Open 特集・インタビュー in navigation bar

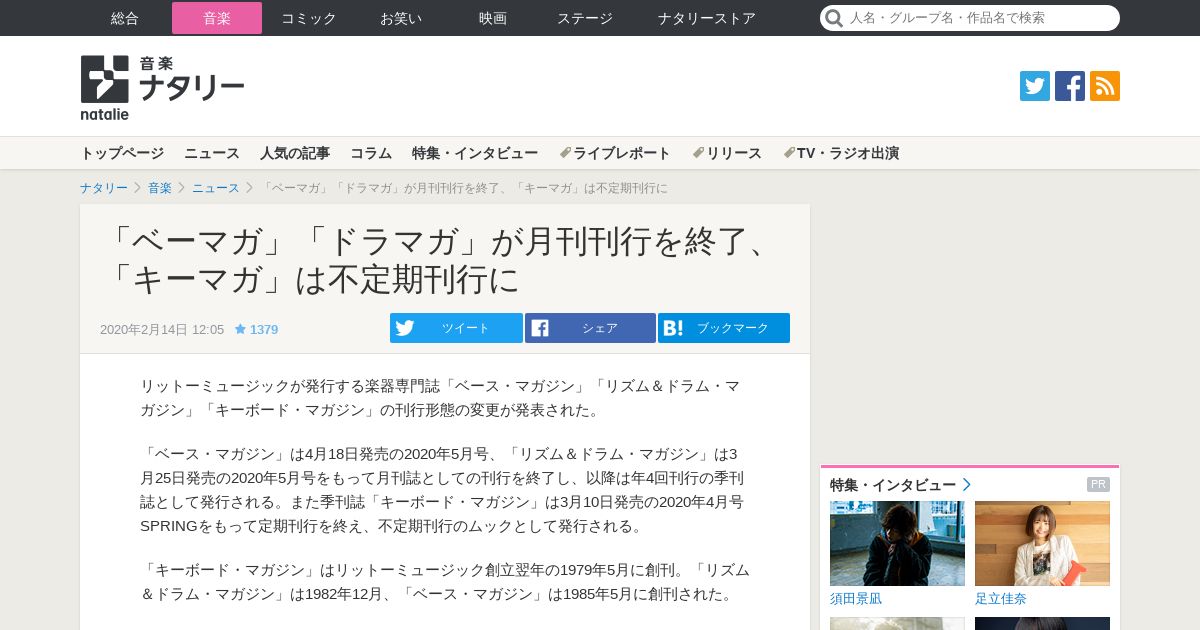point(475,153)
